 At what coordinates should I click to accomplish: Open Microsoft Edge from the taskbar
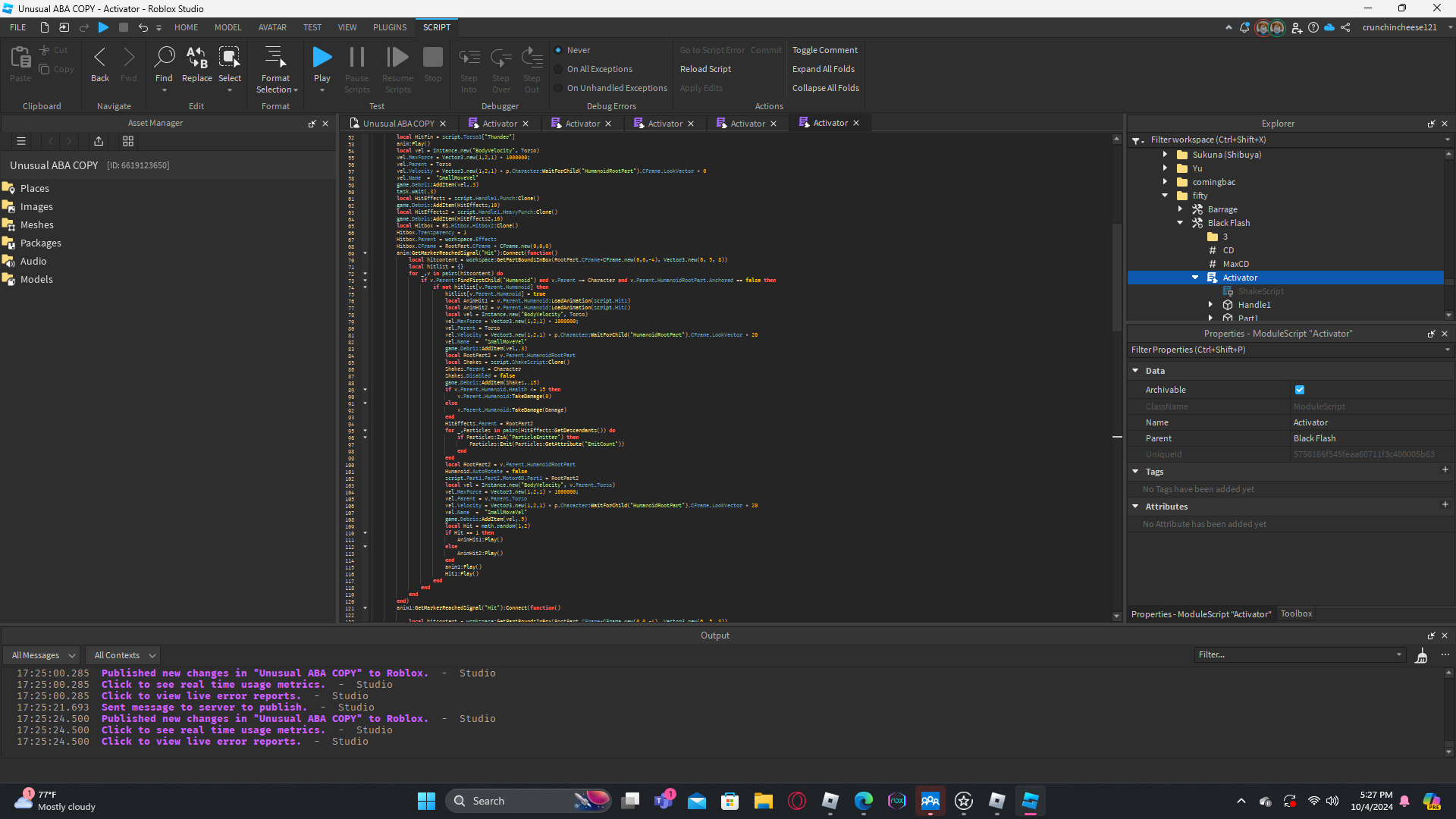click(863, 801)
